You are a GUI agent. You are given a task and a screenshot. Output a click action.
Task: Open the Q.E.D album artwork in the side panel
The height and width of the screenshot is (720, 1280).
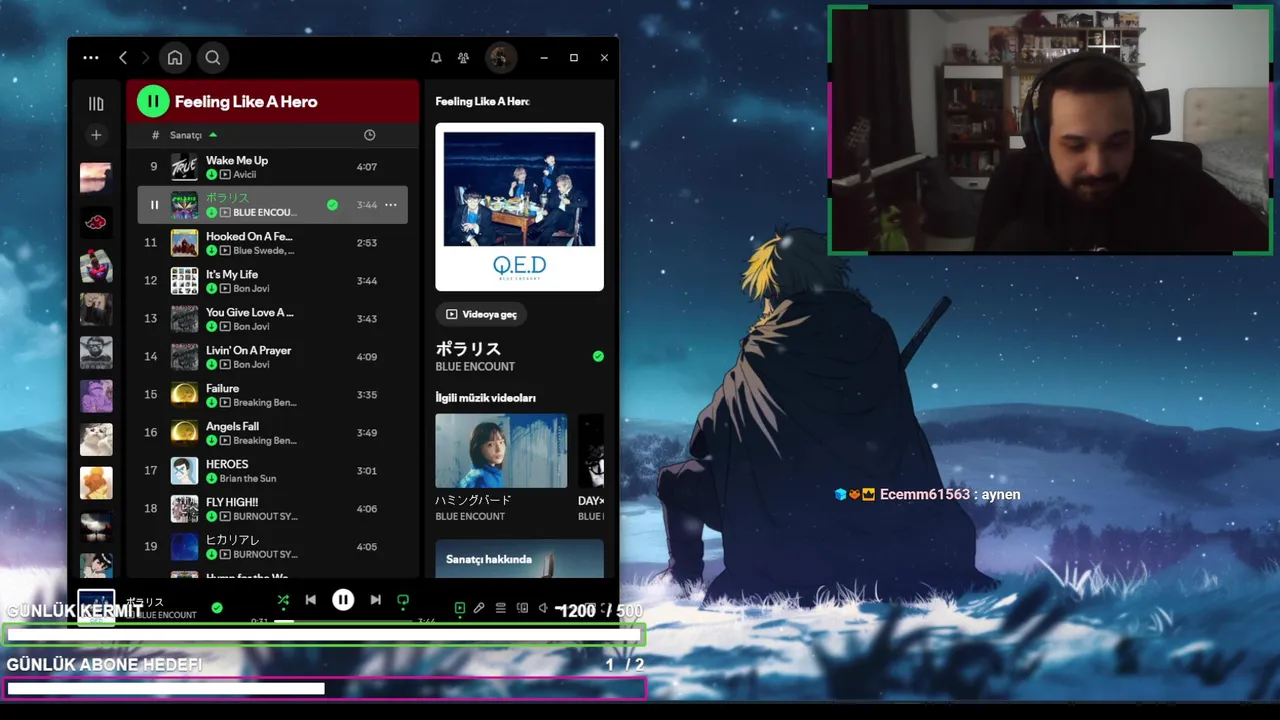point(519,207)
